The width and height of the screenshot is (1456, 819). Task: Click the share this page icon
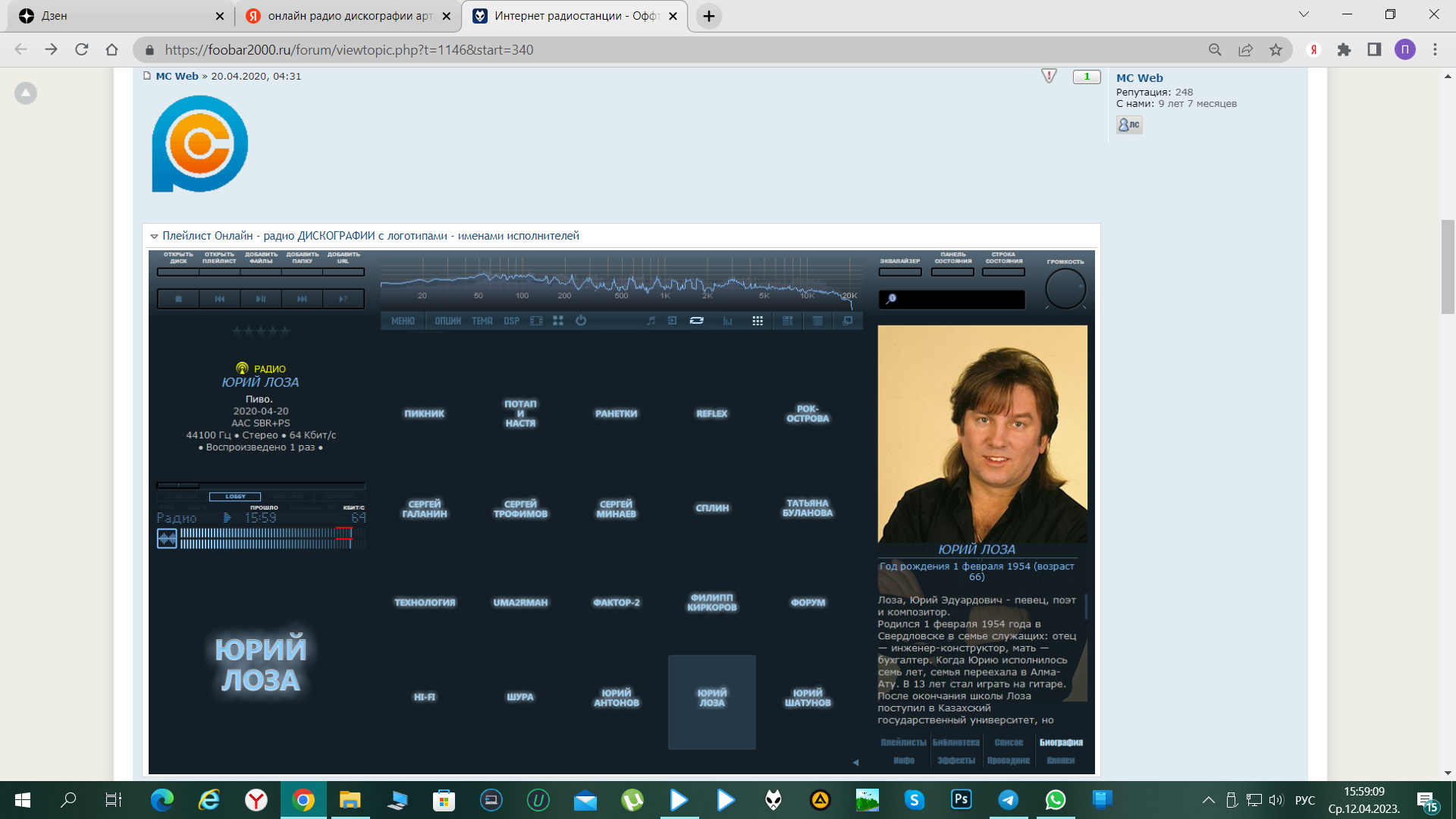point(1245,50)
